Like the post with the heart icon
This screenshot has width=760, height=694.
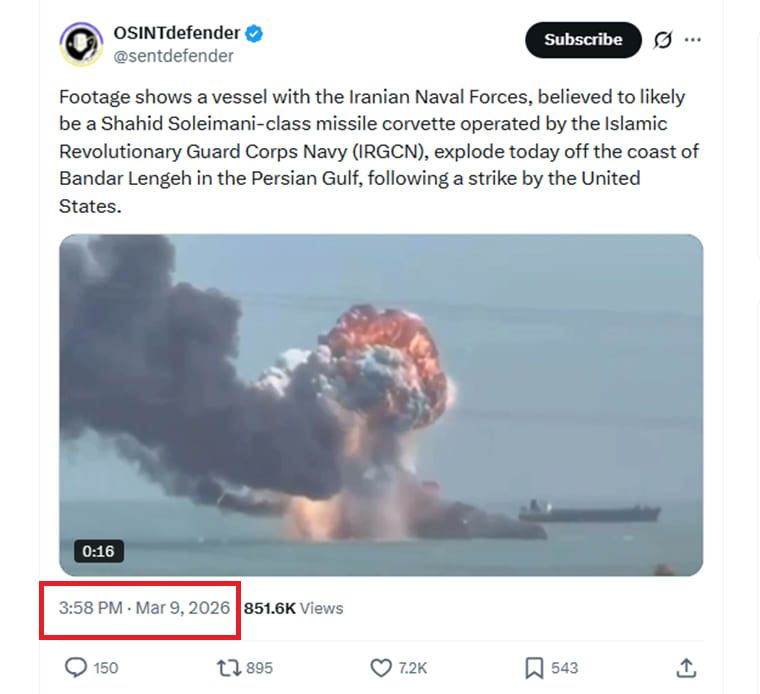pyautogui.click(x=381, y=667)
